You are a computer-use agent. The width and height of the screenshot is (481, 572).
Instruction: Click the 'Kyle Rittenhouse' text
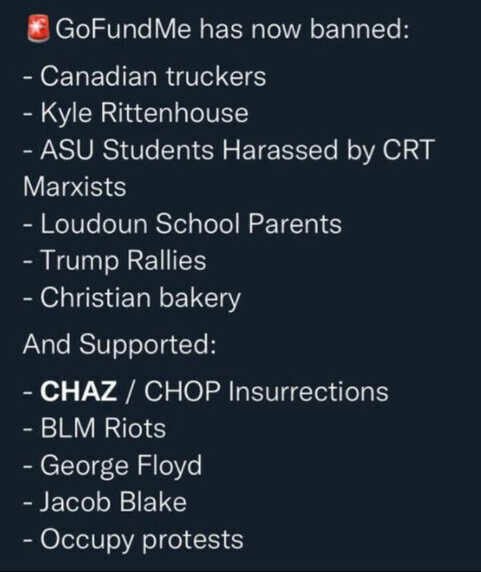click(x=144, y=112)
